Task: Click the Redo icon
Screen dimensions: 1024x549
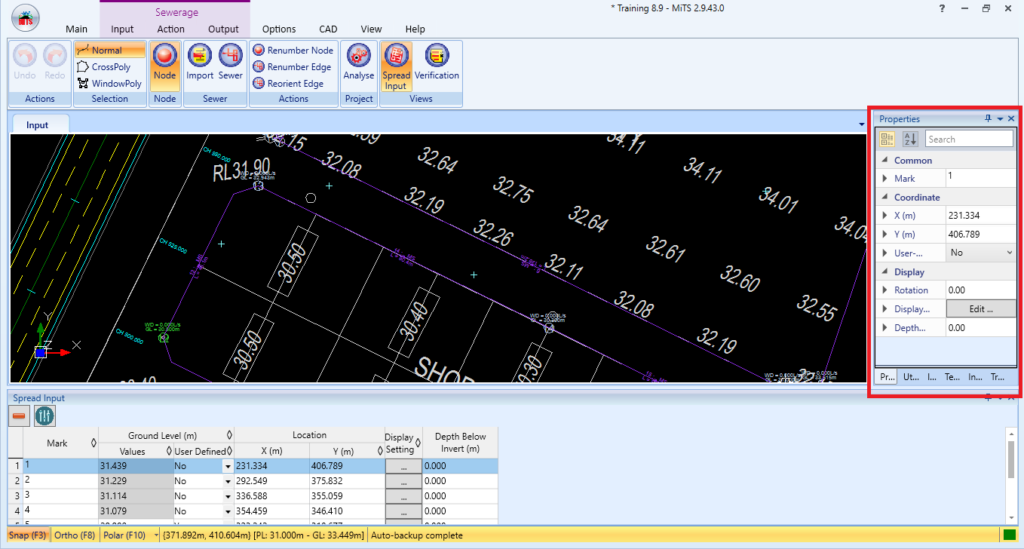Action: [x=55, y=62]
